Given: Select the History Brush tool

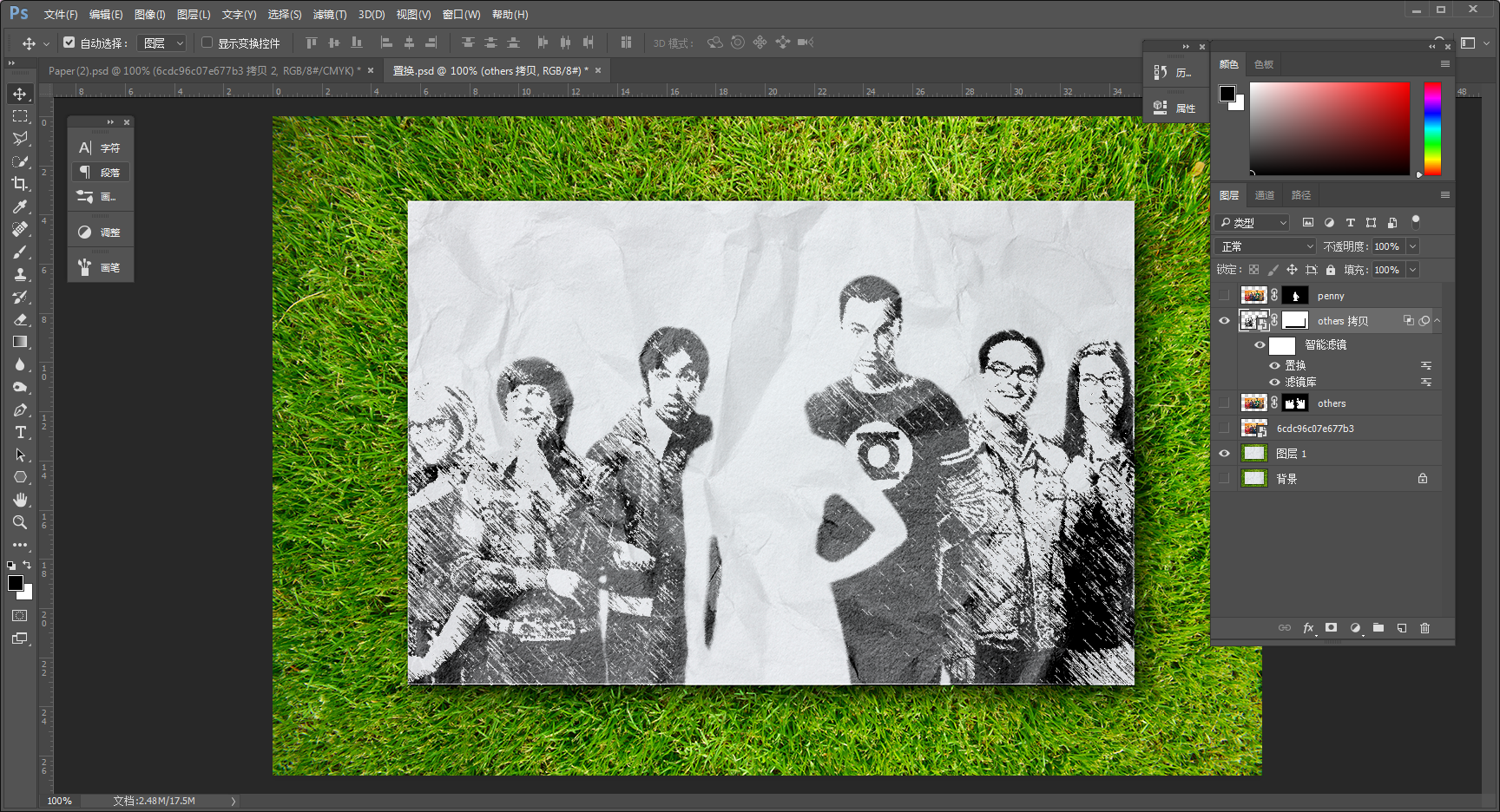Looking at the screenshot, I should tap(20, 297).
